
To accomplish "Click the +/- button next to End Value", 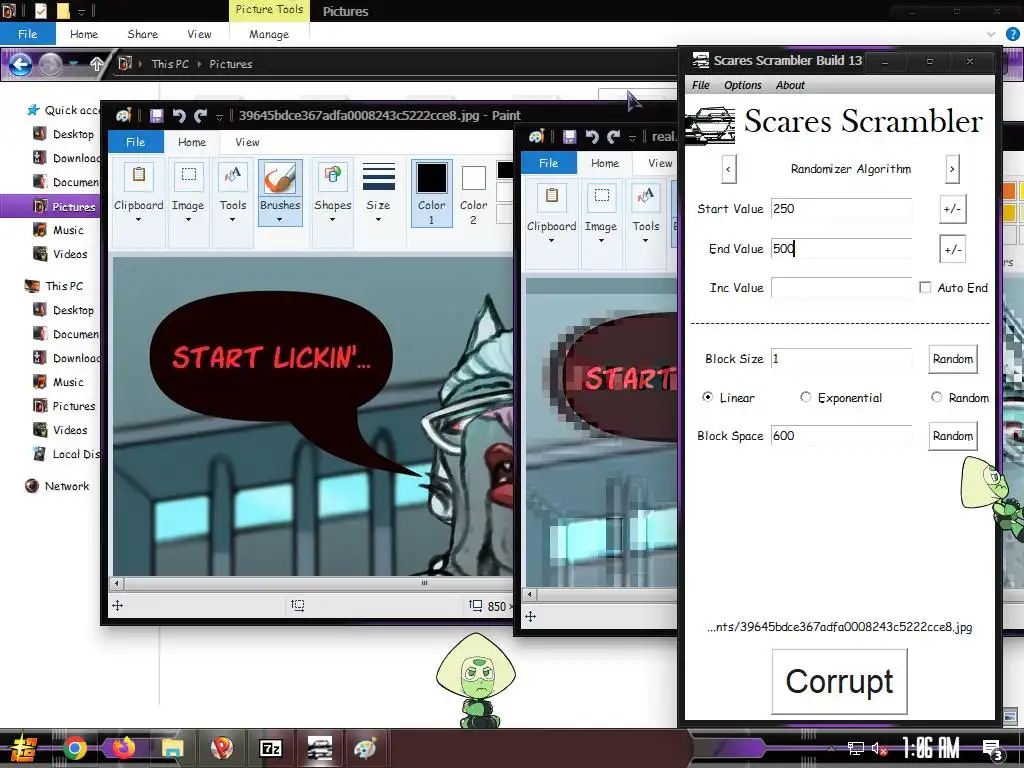I will pos(952,249).
